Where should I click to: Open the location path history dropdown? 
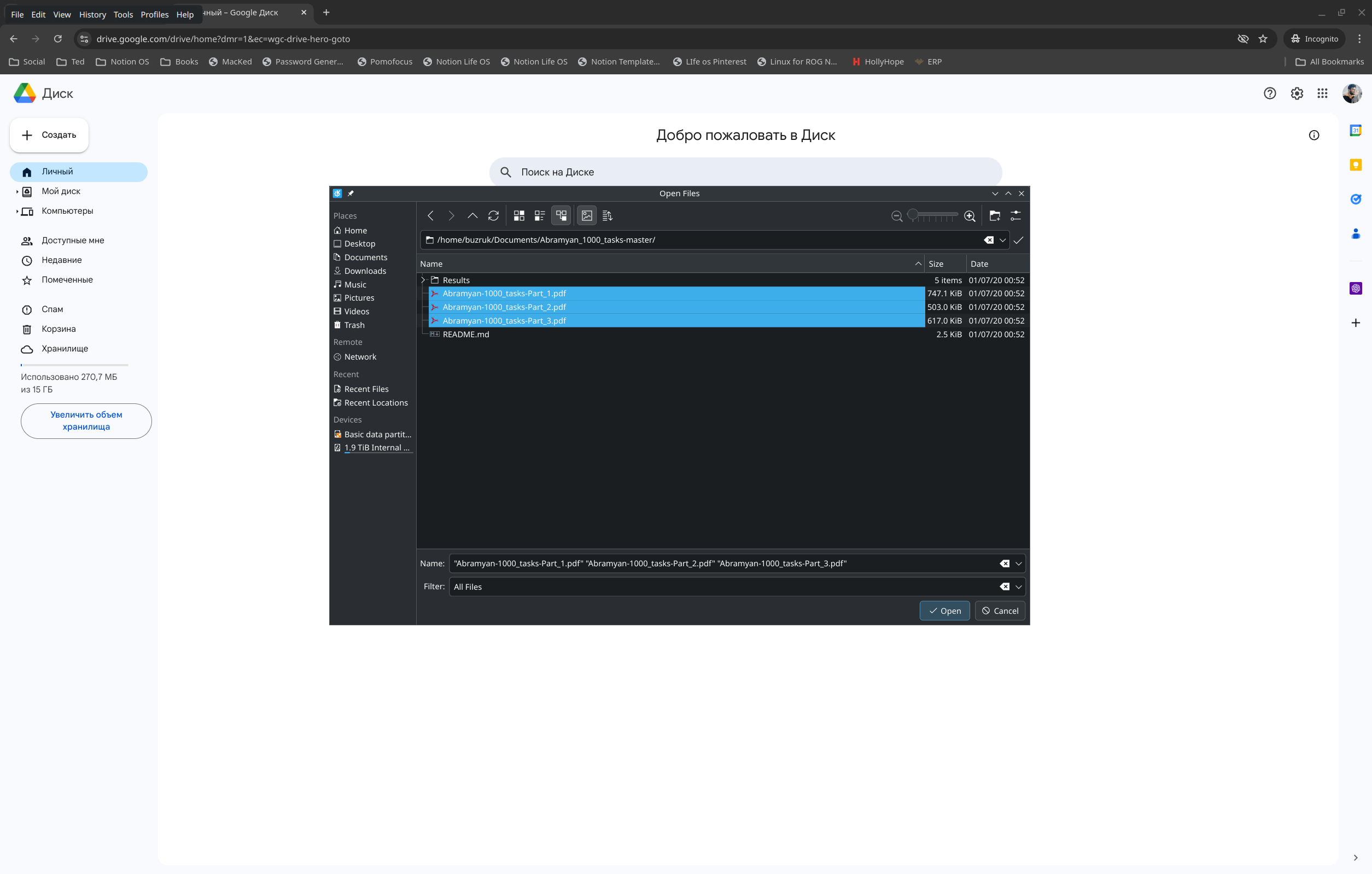point(1003,241)
